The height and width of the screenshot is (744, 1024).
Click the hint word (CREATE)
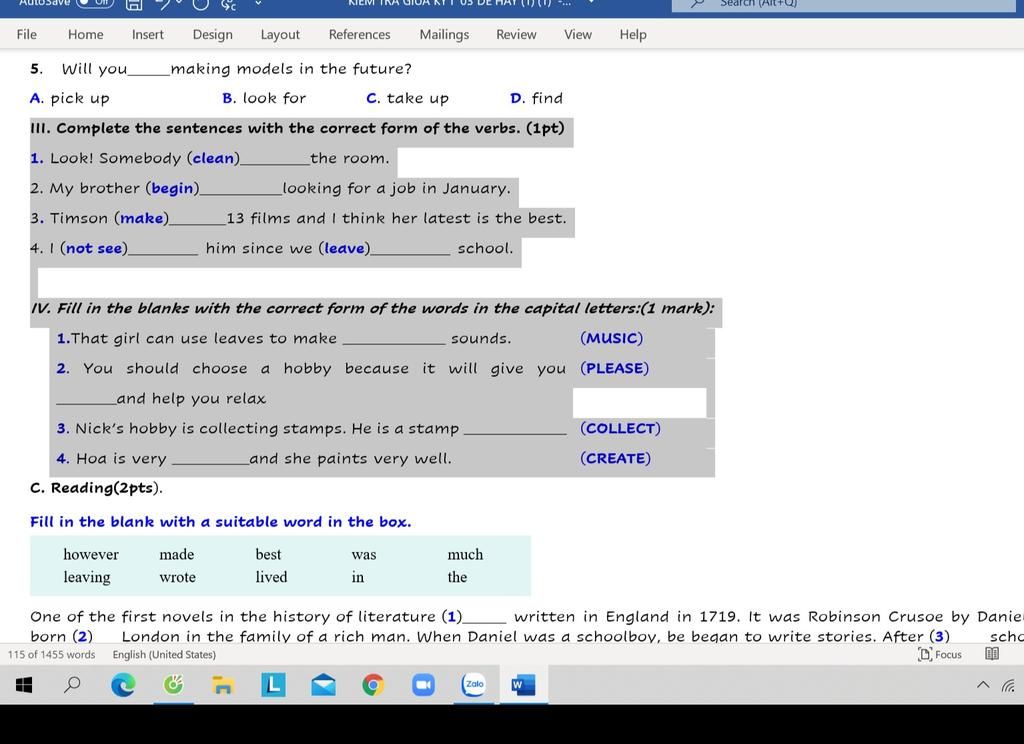[615, 459]
